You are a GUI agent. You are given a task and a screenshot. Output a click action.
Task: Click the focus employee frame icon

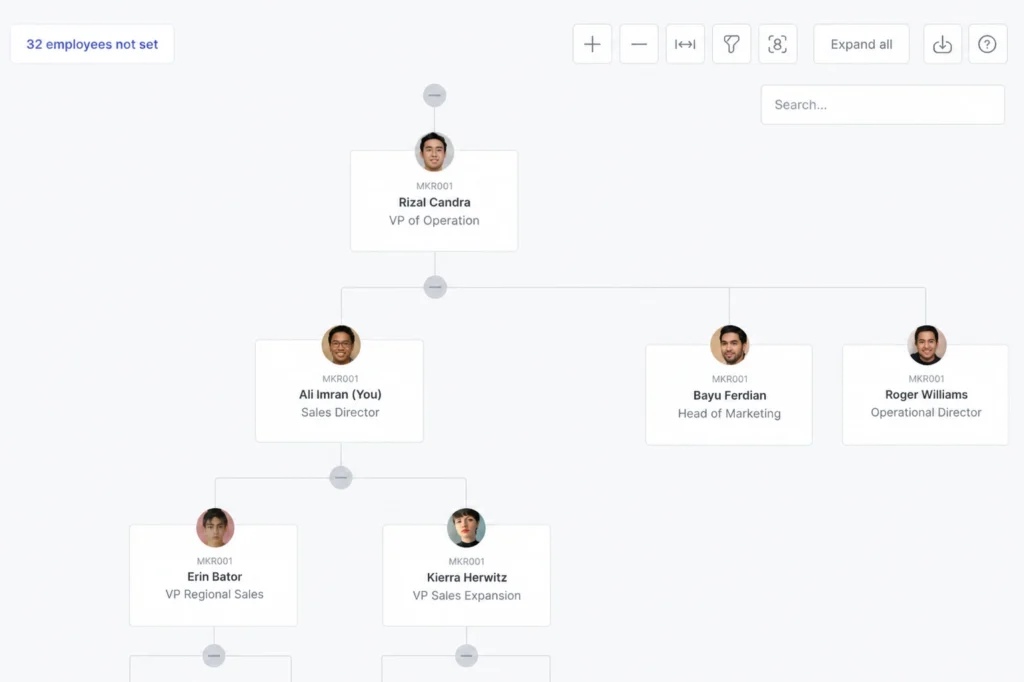click(777, 44)
